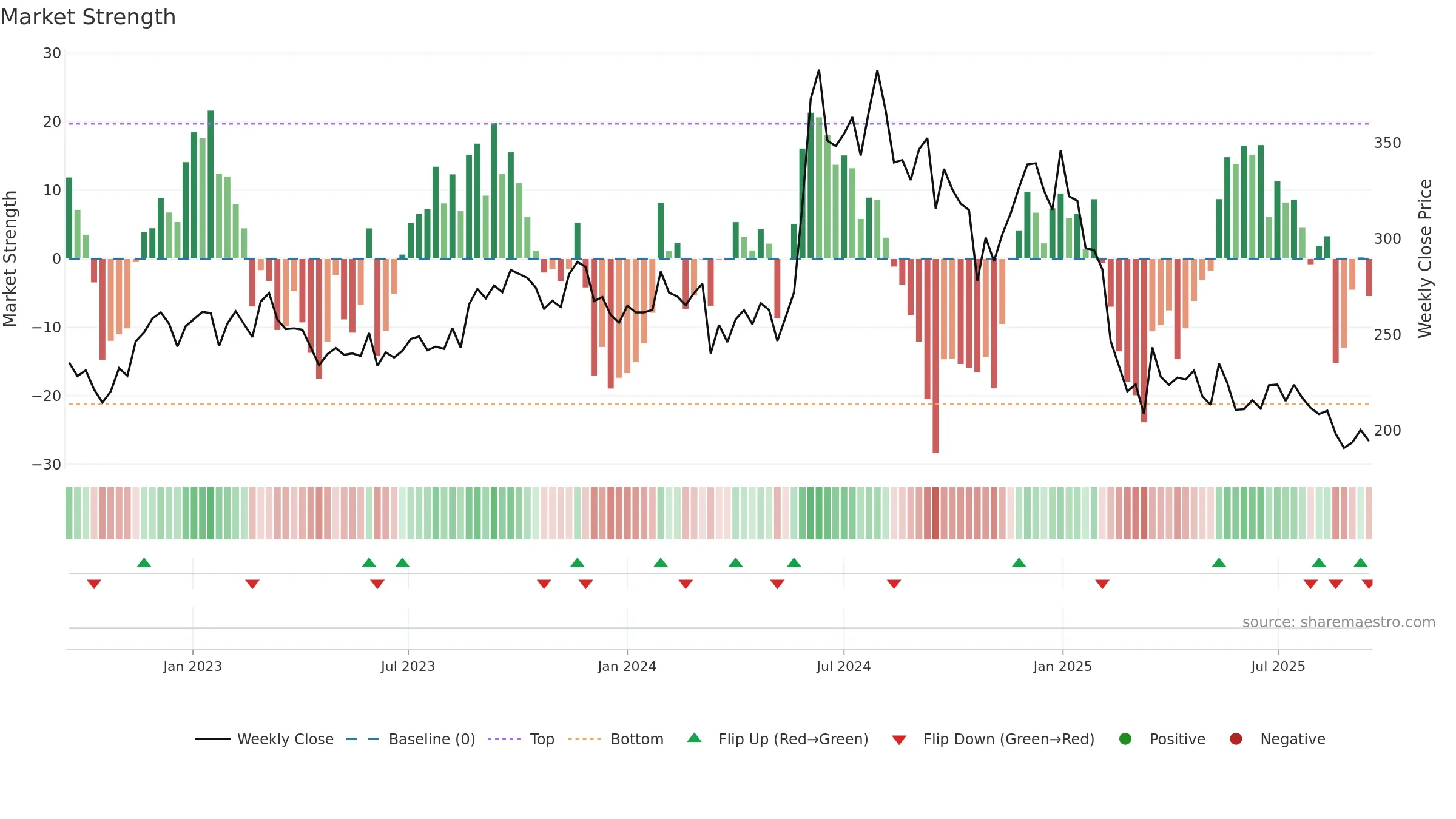Click the Jul 2023 x-axis label
The width and height of the screenshot is (1456, 819).
[408, 666]
